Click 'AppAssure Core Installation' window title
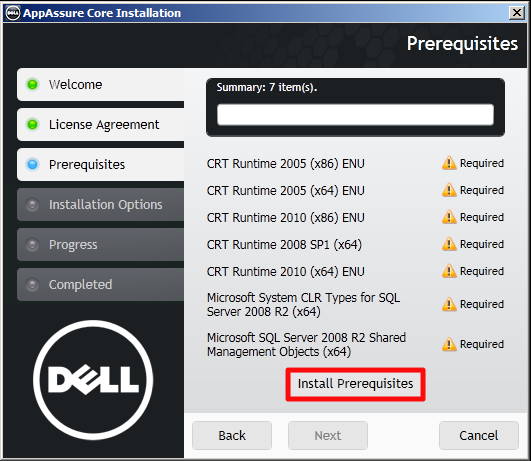This screenshot has width=531, height=461. coord(102,13)
